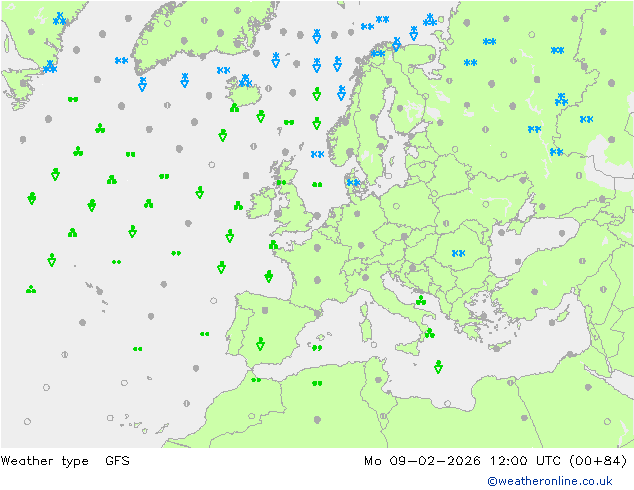Click the heavy snow symbol on northern Iceland
634x490 pixels.
pos(245,81)
